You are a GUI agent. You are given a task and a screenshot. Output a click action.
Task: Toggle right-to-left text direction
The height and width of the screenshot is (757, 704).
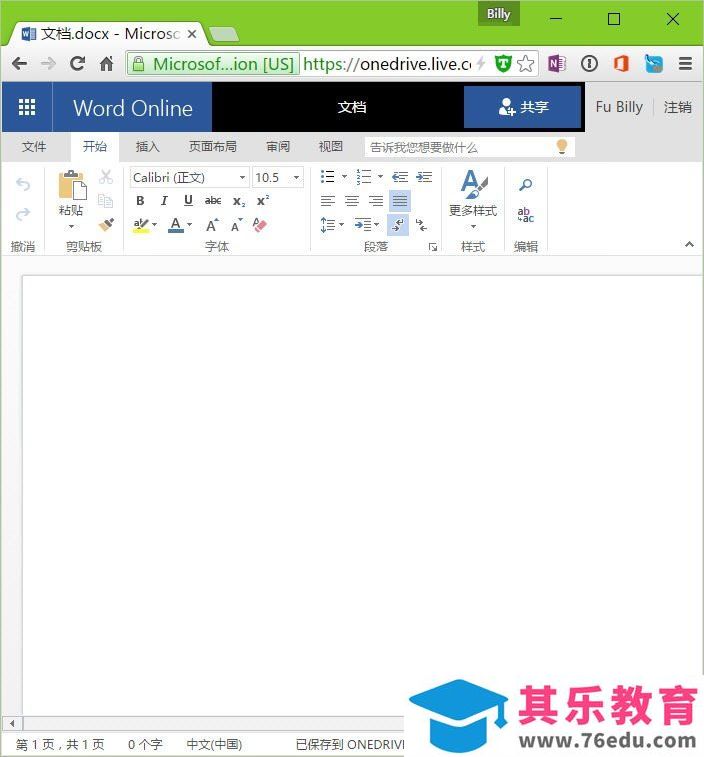click(x=422, y=225)
